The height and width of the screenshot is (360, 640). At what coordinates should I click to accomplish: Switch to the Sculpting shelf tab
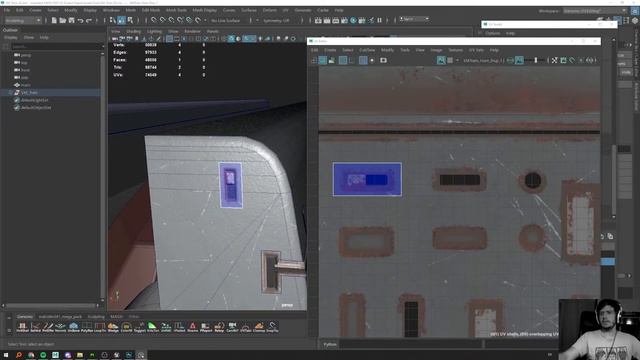(x=96, y=317)
